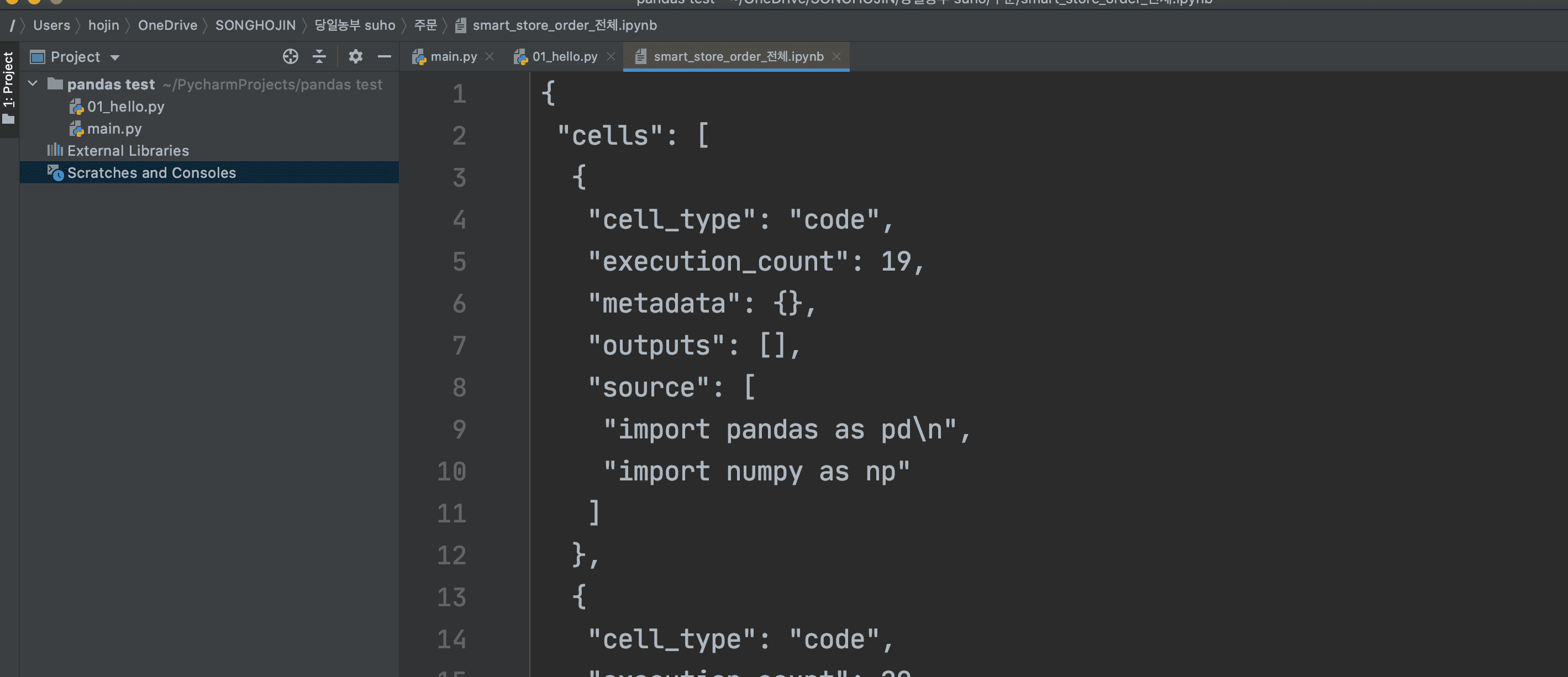Click OneDrive in breadcrumb path
The height and width of the screenshot is (677, 1568).
coord(167,25)
